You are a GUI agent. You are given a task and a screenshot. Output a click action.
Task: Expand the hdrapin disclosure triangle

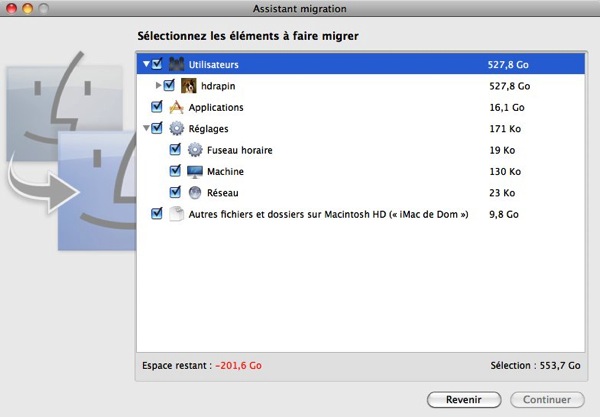click(157, 86)
